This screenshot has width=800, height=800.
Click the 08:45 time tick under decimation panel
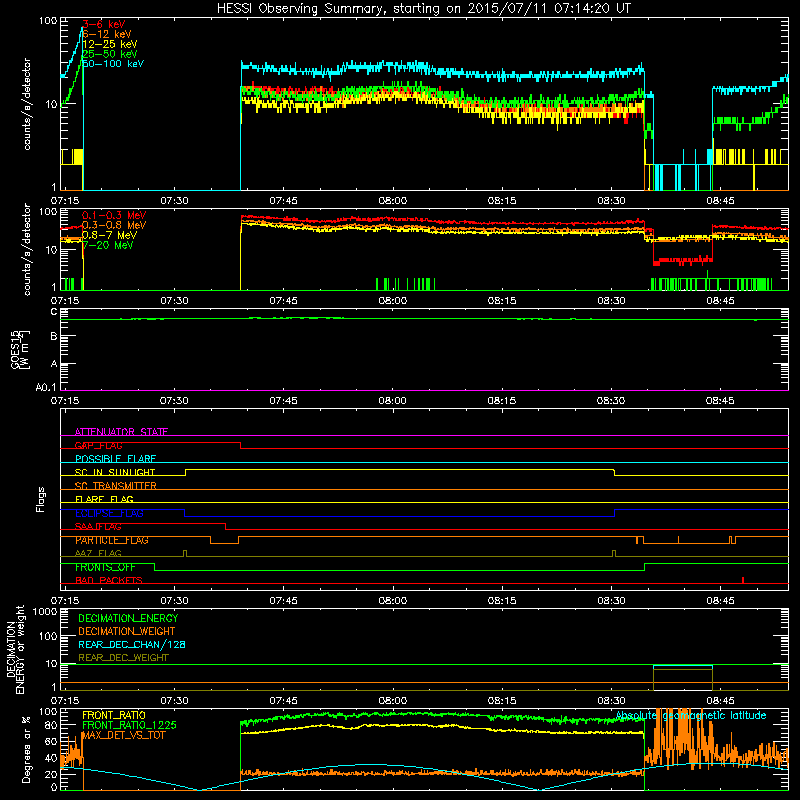(720, 701)
